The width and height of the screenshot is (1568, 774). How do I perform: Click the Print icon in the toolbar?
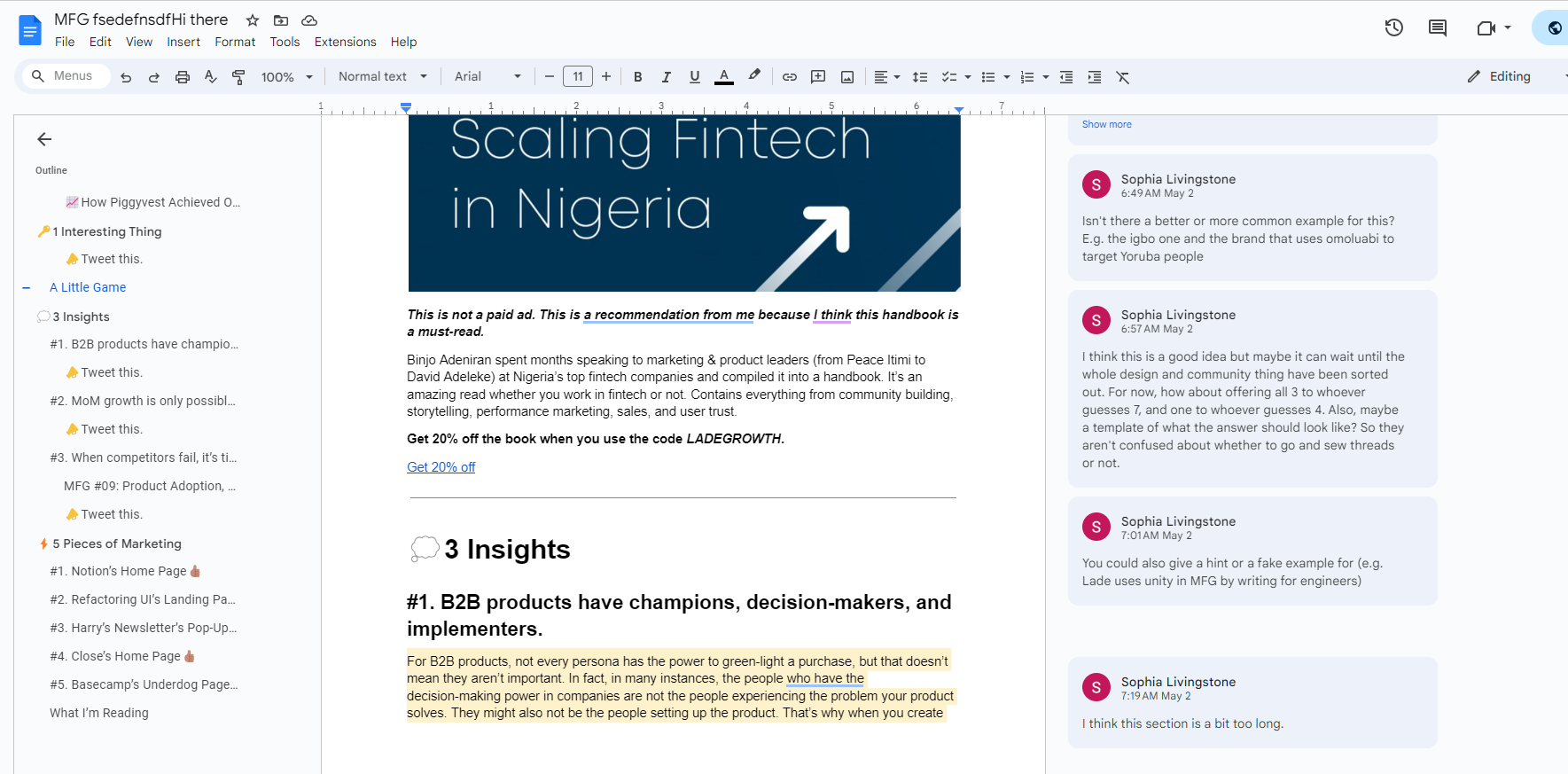point(183,77)
